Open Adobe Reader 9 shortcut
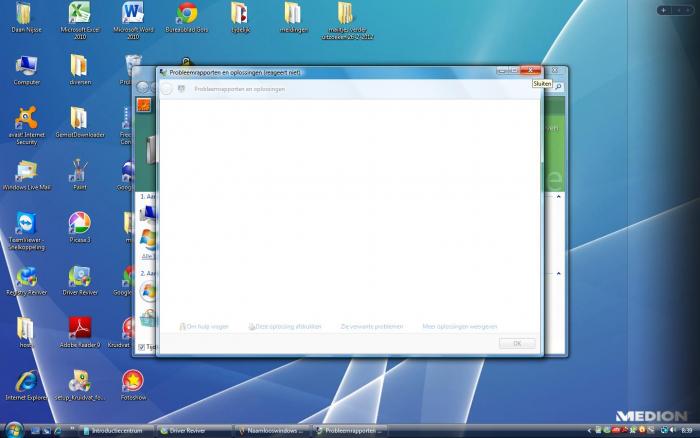This screenshot has width=700, height=438. coord(80,333)
